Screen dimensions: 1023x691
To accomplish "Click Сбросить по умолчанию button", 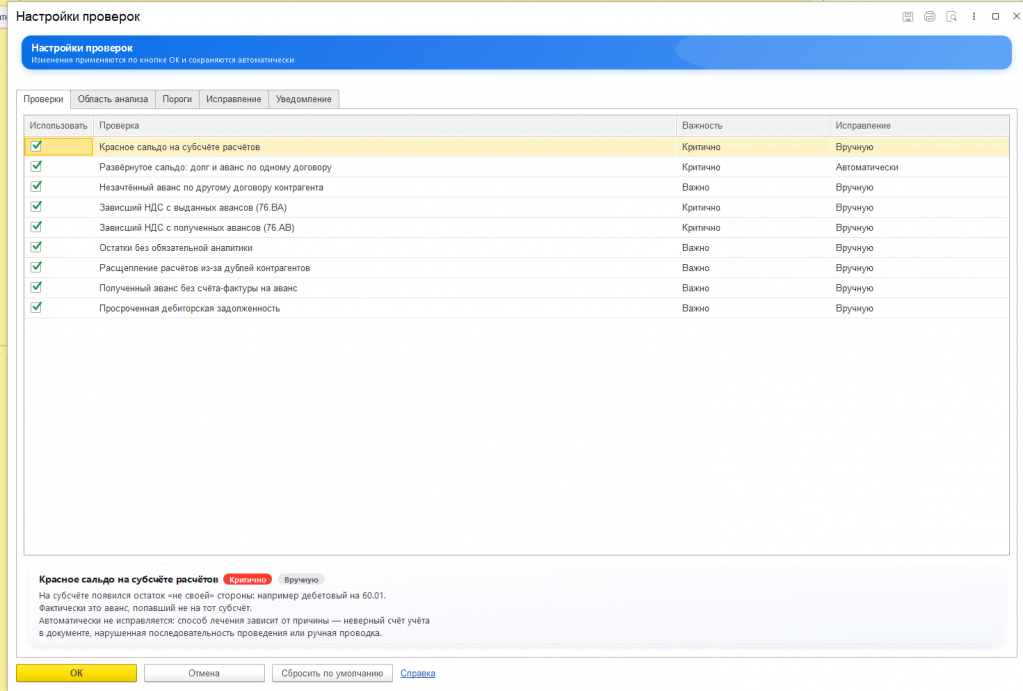I will [x=332, y=673].
